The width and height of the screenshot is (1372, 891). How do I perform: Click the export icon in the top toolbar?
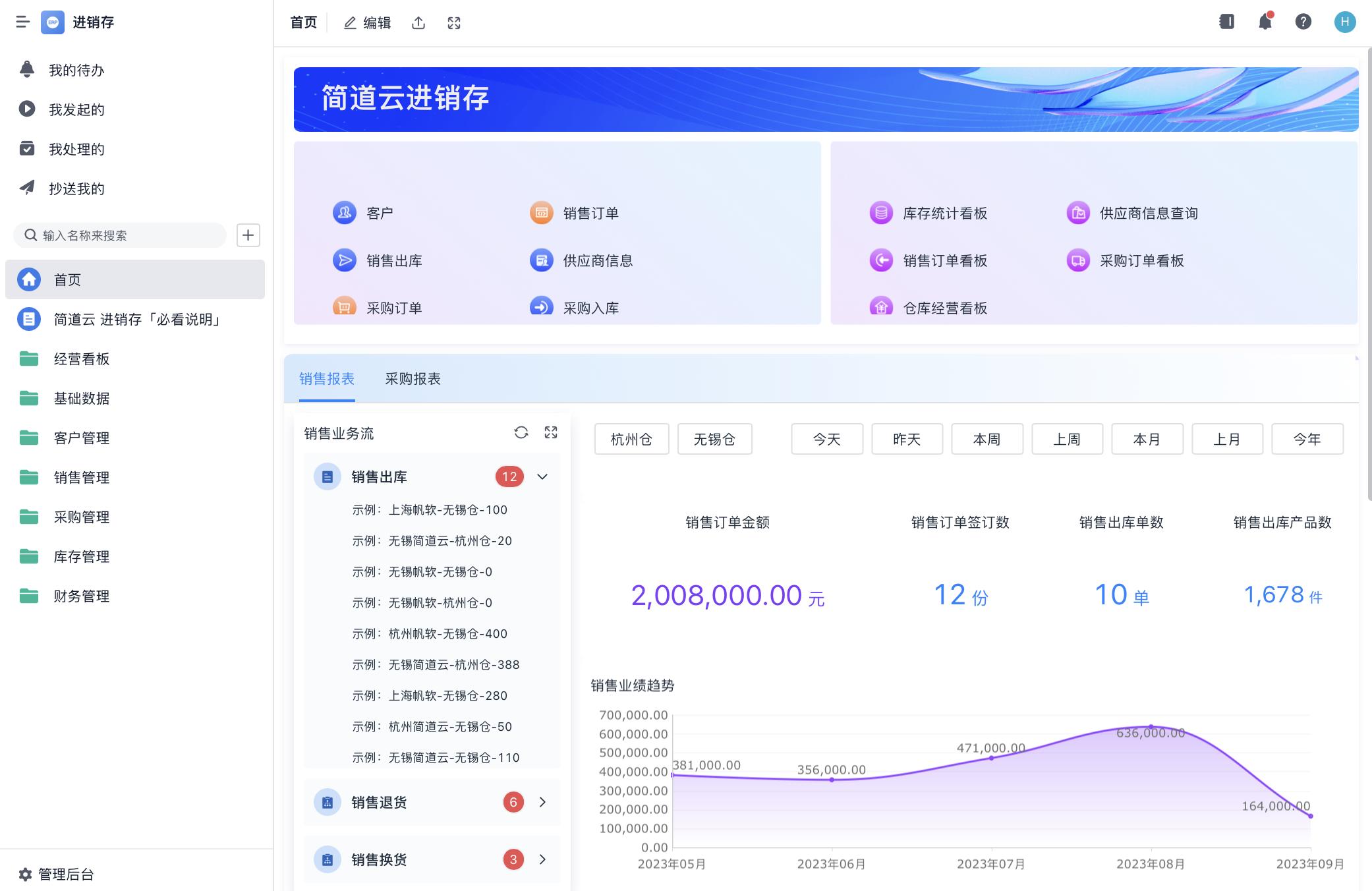(418, 22)
